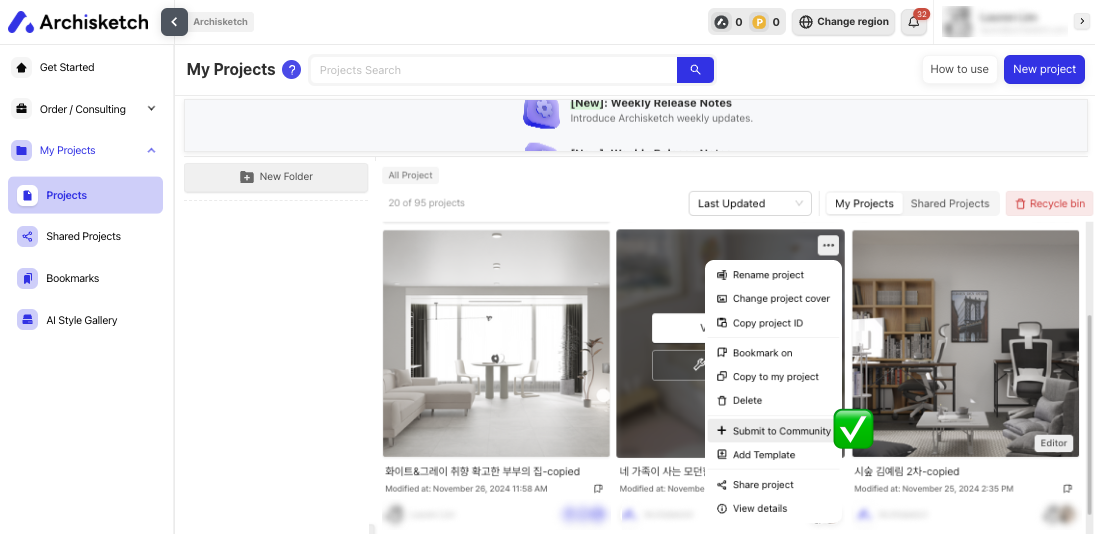Choose Change project cover
This screenshot has width=1095, height=534.
coord(774,299)
